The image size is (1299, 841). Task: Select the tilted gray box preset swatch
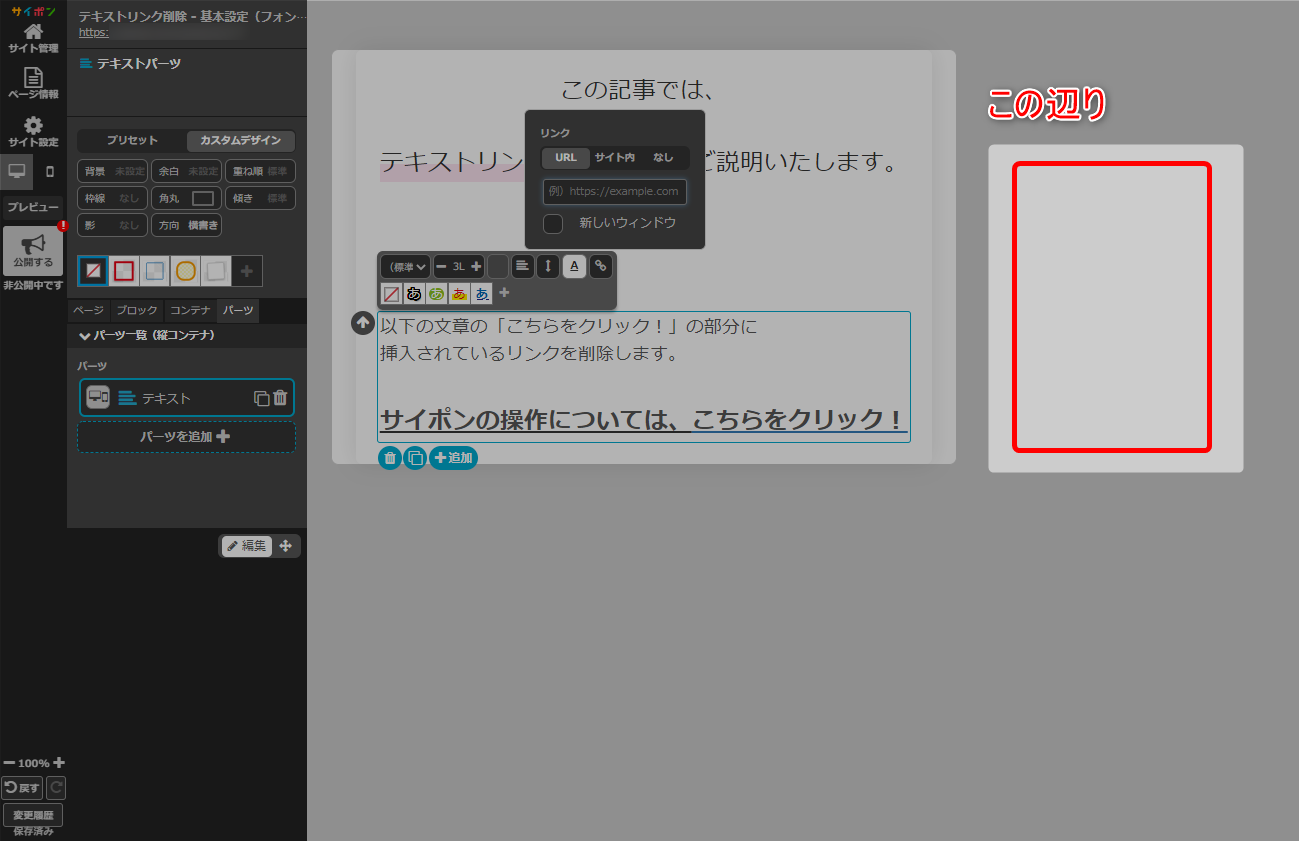(x=216, y=271)
